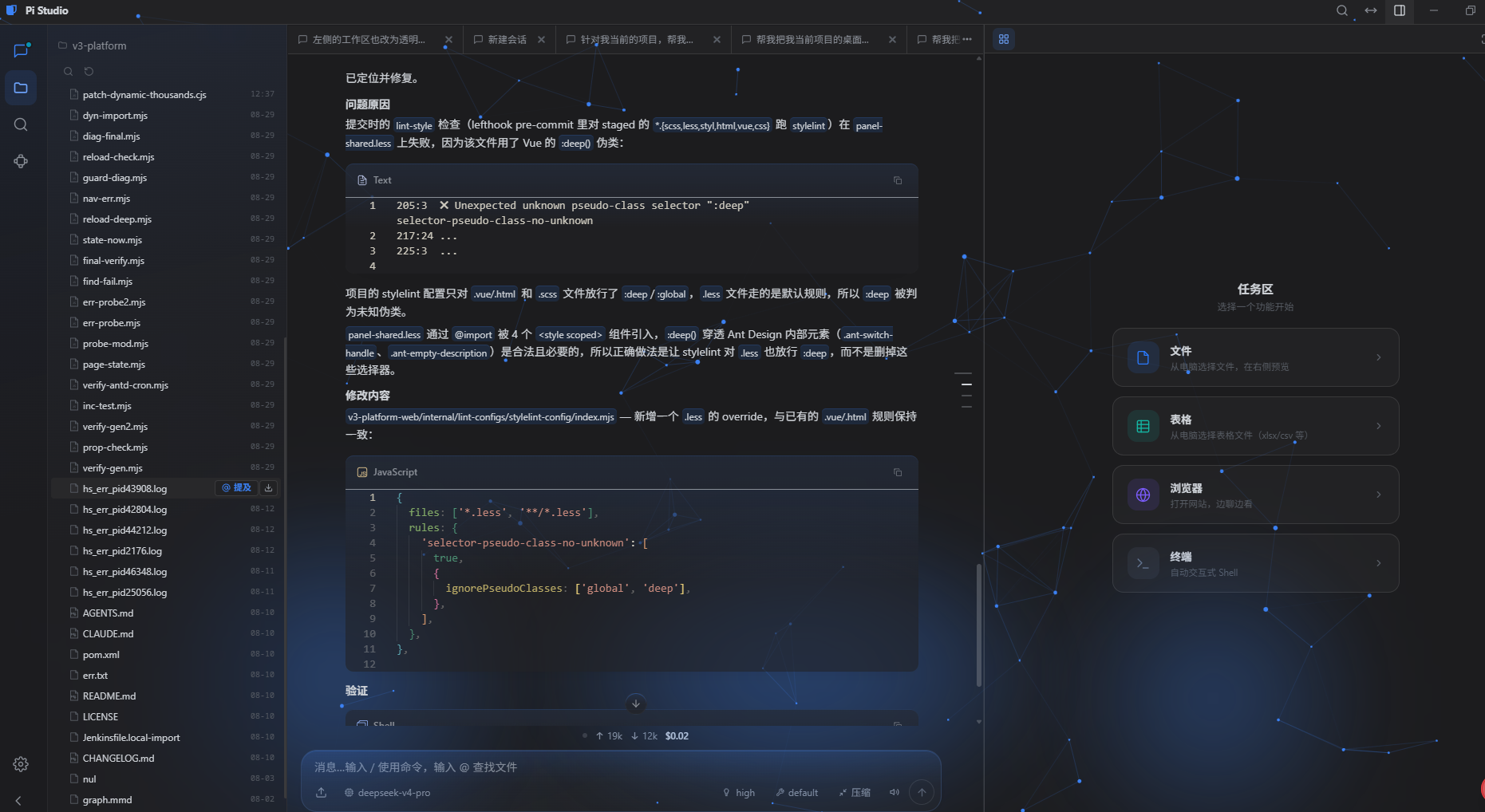Open the 表格 table card
Viewport: 1485px width, 812px height.
(x=1255, y=426)
